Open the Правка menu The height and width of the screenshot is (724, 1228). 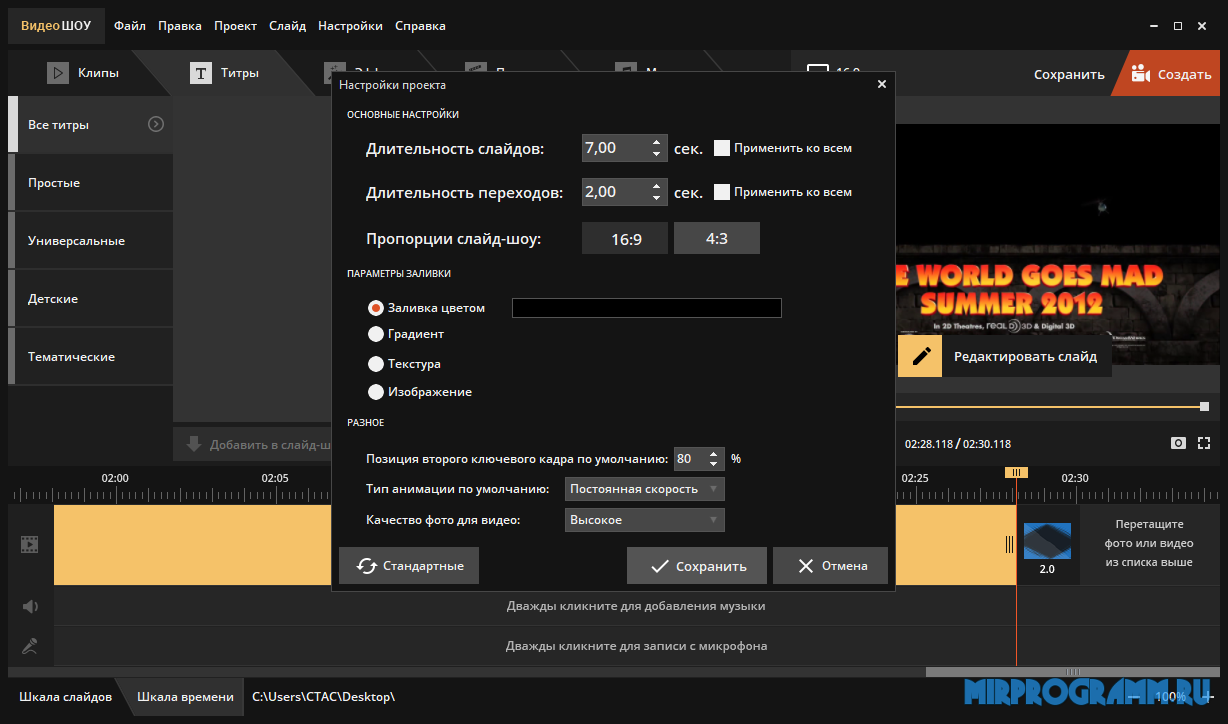[x=180, y=26]
